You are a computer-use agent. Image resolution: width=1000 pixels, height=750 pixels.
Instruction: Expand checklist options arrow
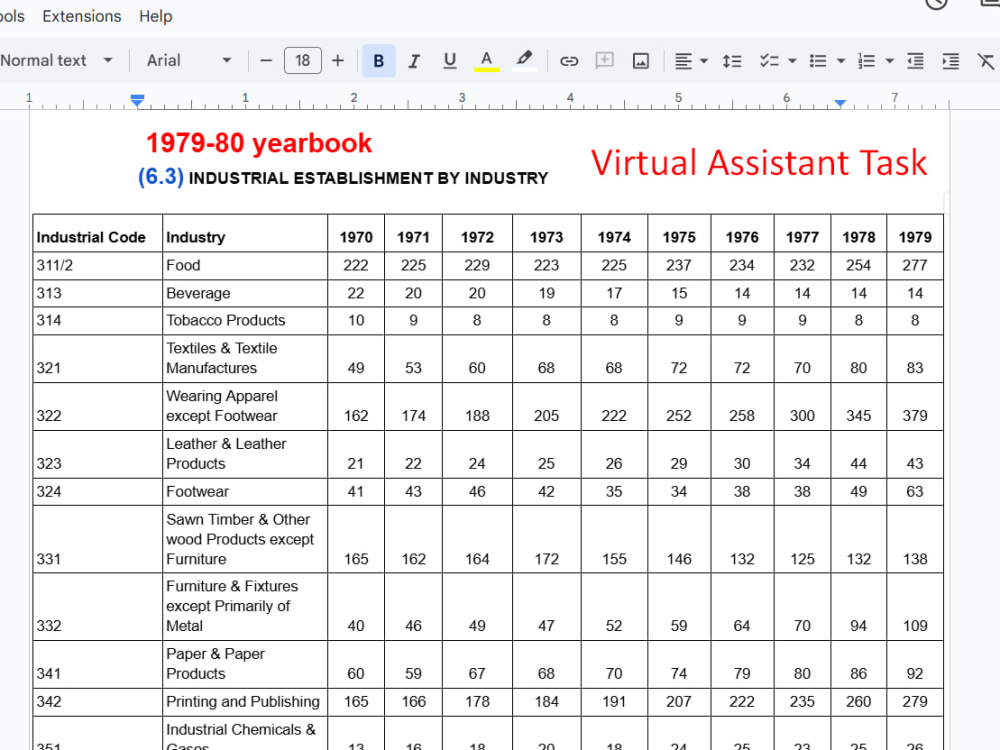792,61
